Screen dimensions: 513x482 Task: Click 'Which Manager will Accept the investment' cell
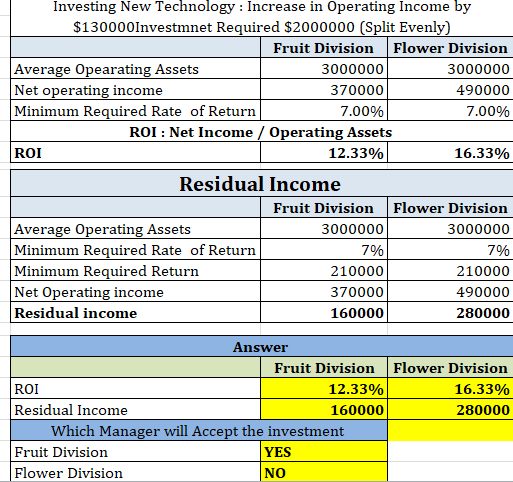point(199,431)
